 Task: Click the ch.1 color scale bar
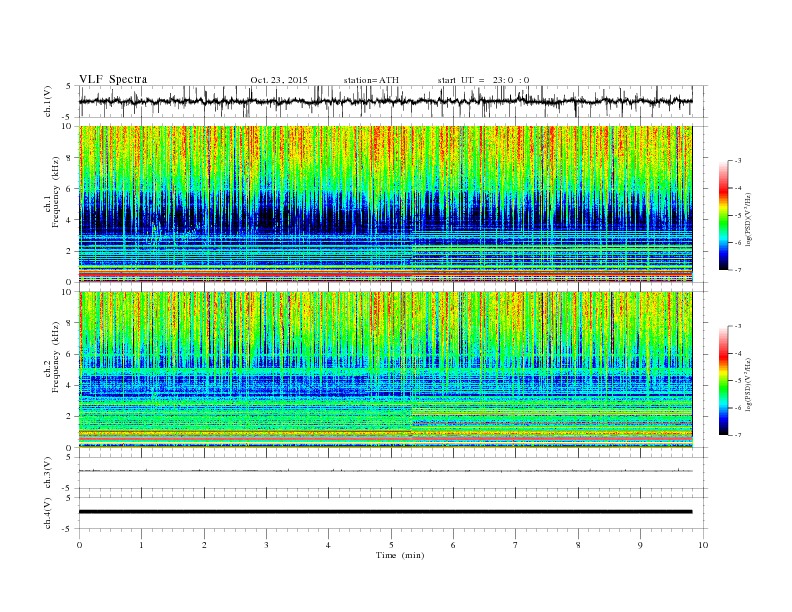[x=724, y=216]
